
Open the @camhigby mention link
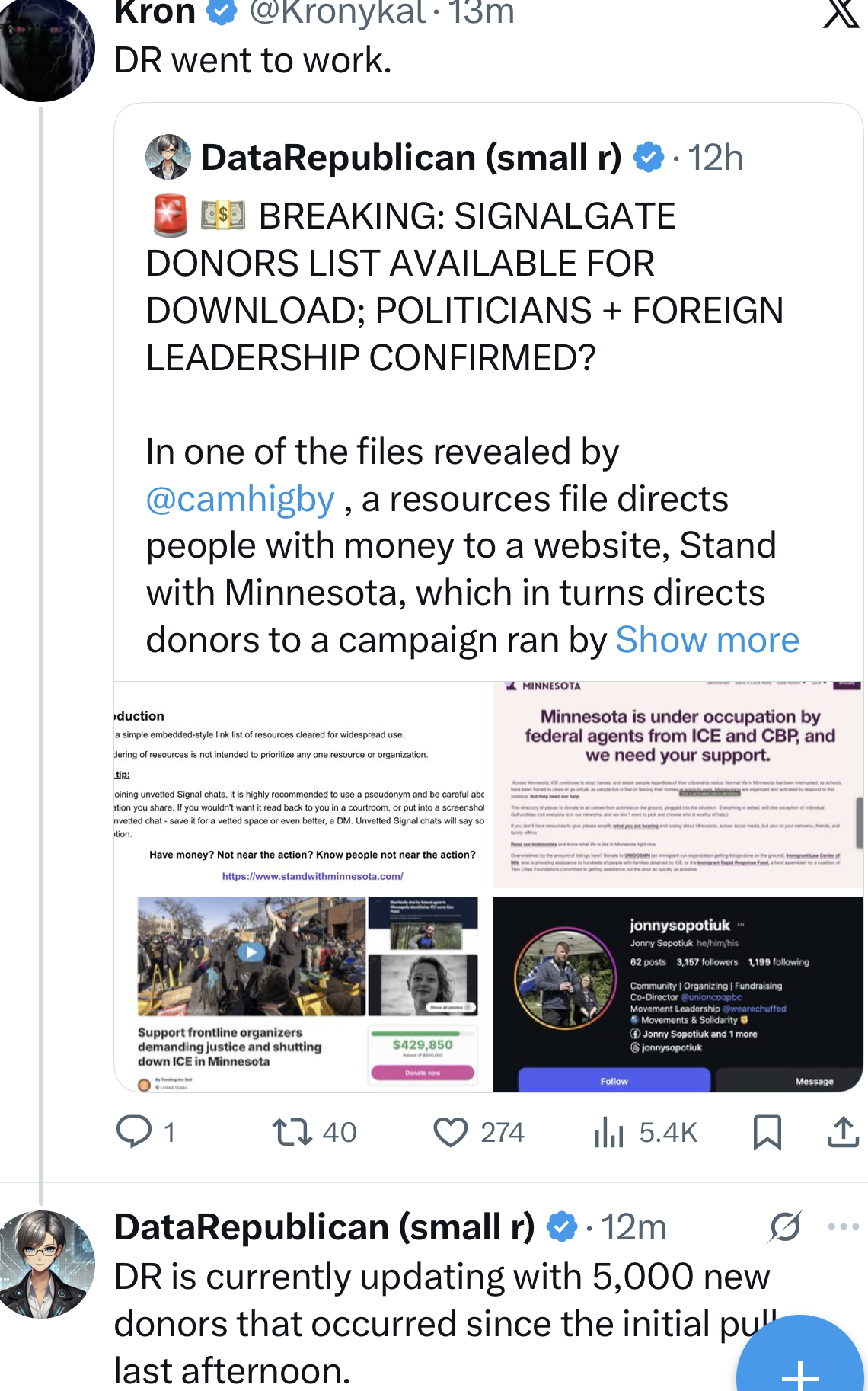pos(241,499)
